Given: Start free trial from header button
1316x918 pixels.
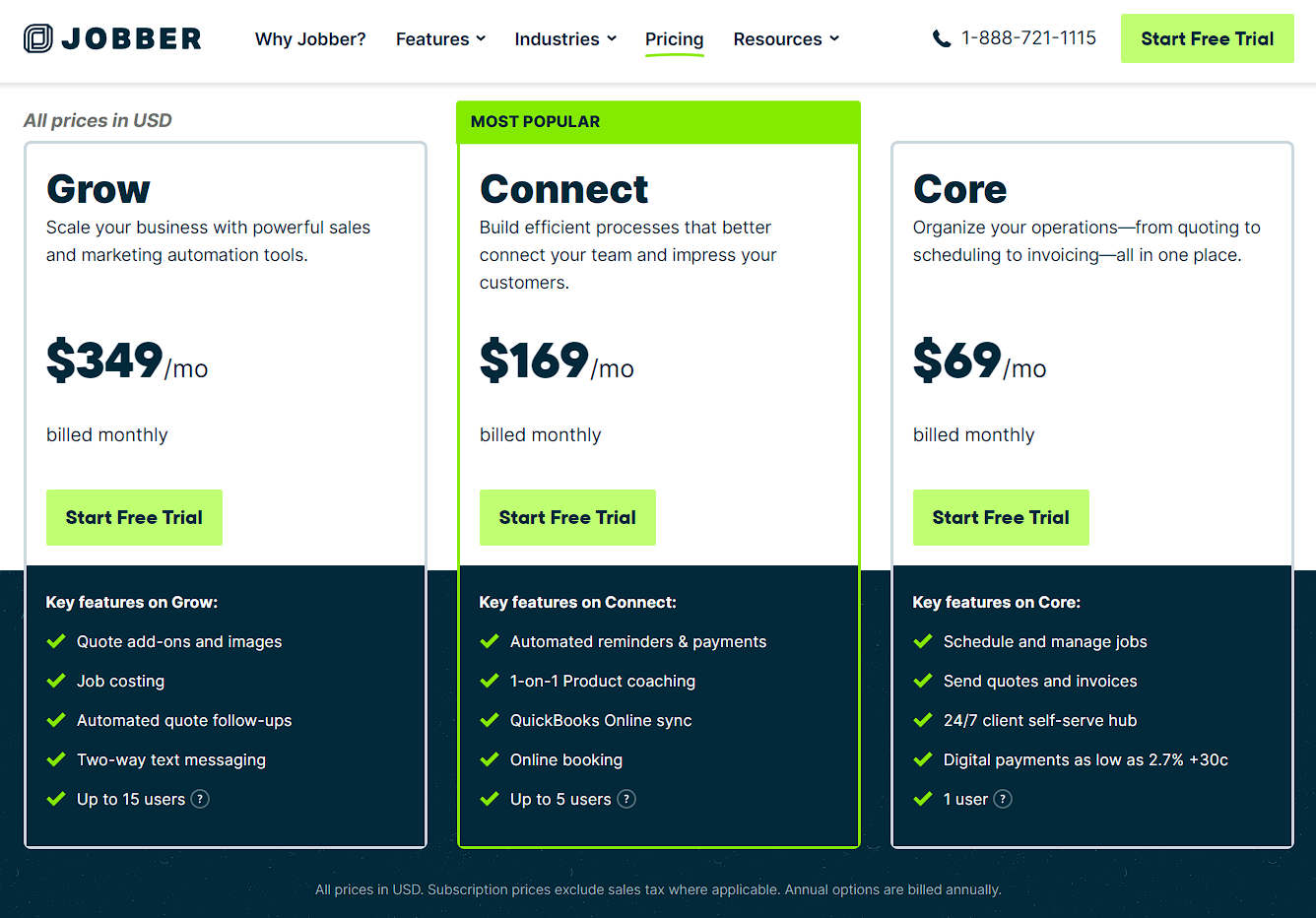Looking at the screenshot, I should (1207, 38).
